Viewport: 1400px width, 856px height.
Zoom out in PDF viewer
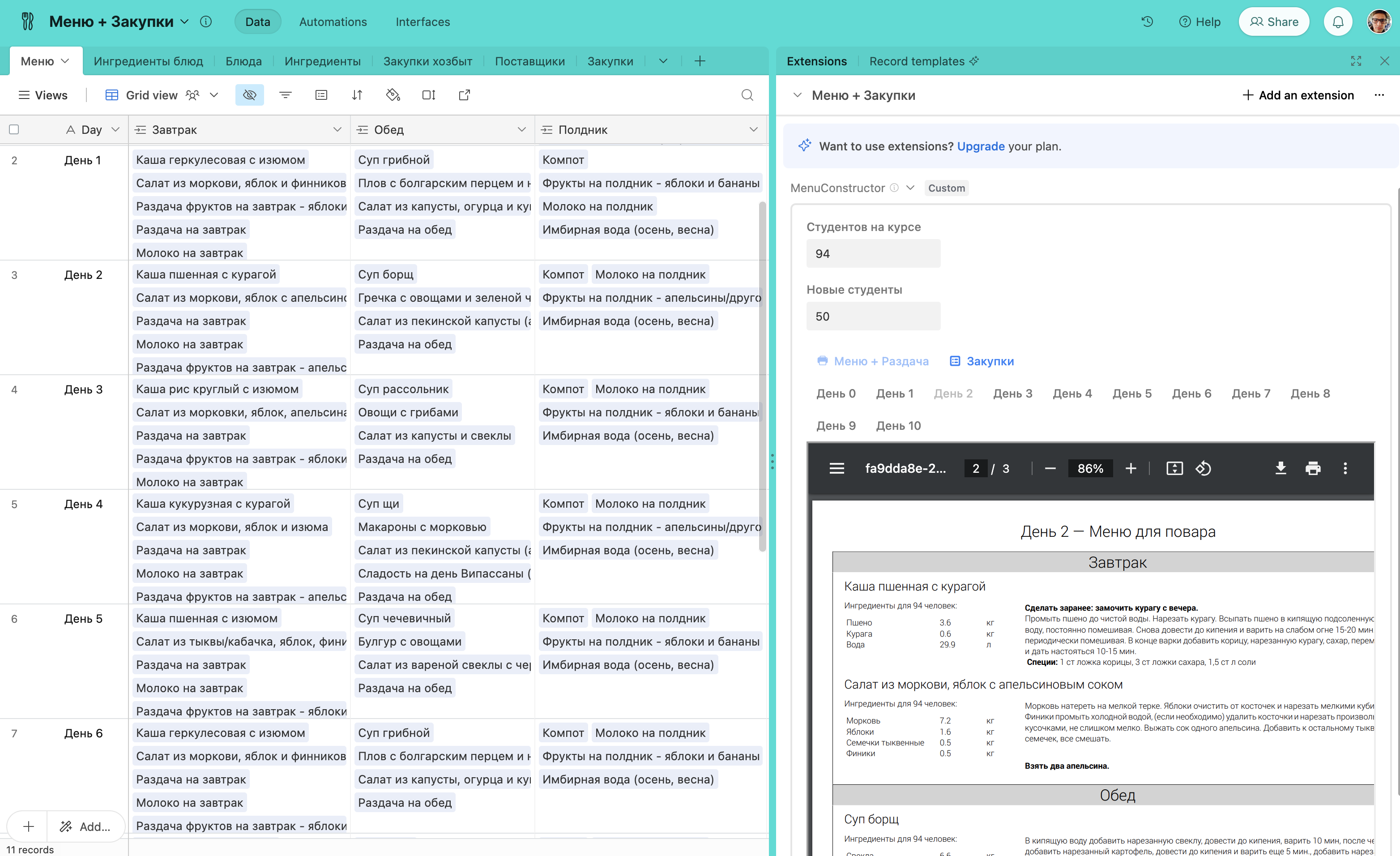pos(1050,468)
